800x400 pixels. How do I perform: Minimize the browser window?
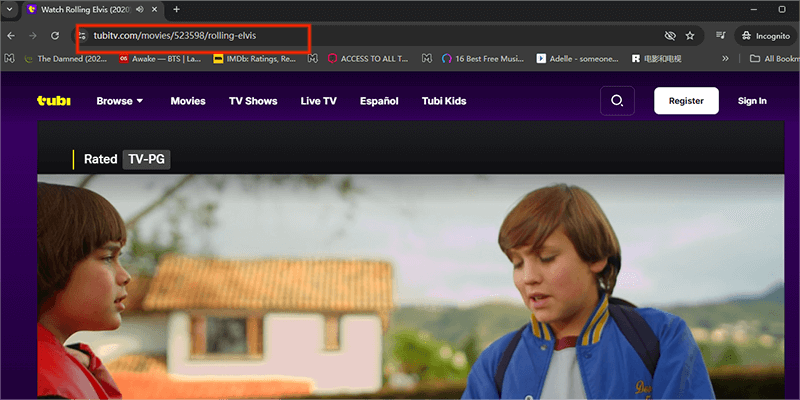point(754,9)
